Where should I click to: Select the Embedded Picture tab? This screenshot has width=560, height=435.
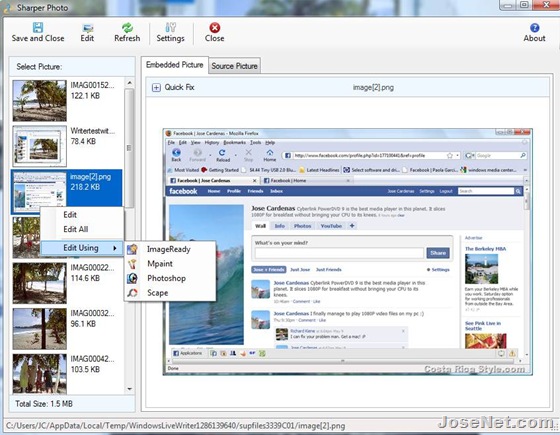175,65
